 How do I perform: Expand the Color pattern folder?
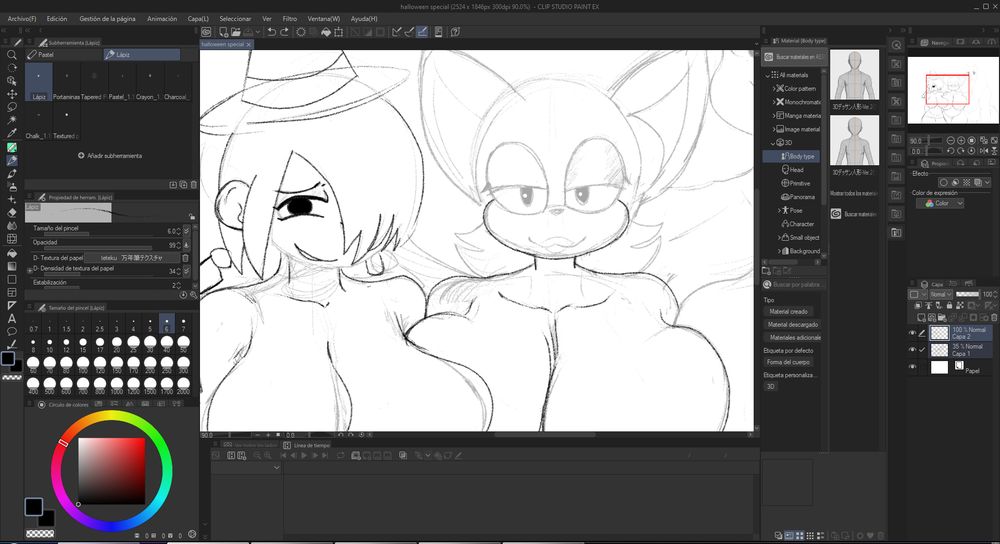coord(774,89)
